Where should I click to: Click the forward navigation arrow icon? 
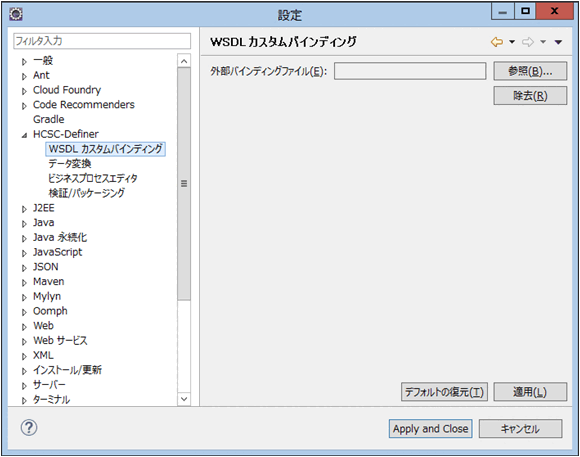tap(528, 42)
